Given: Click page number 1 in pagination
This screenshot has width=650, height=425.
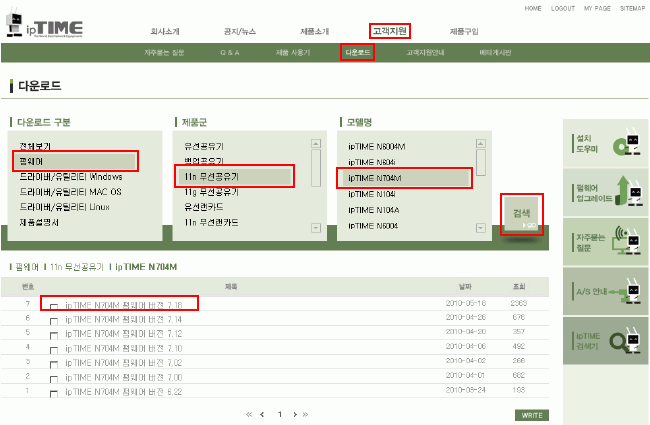Looking at the screenshot, I should pos(280,414).
